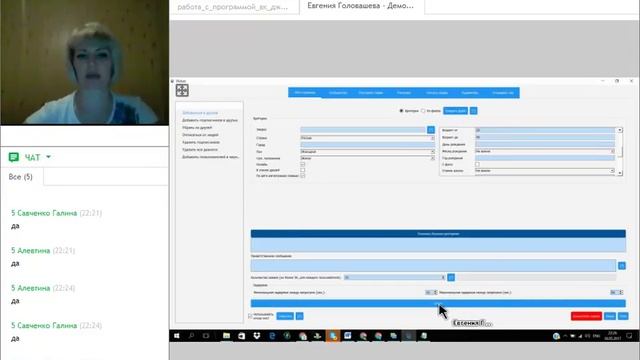Click the wide blue Start bar under the cursor

tap(438, 303)
